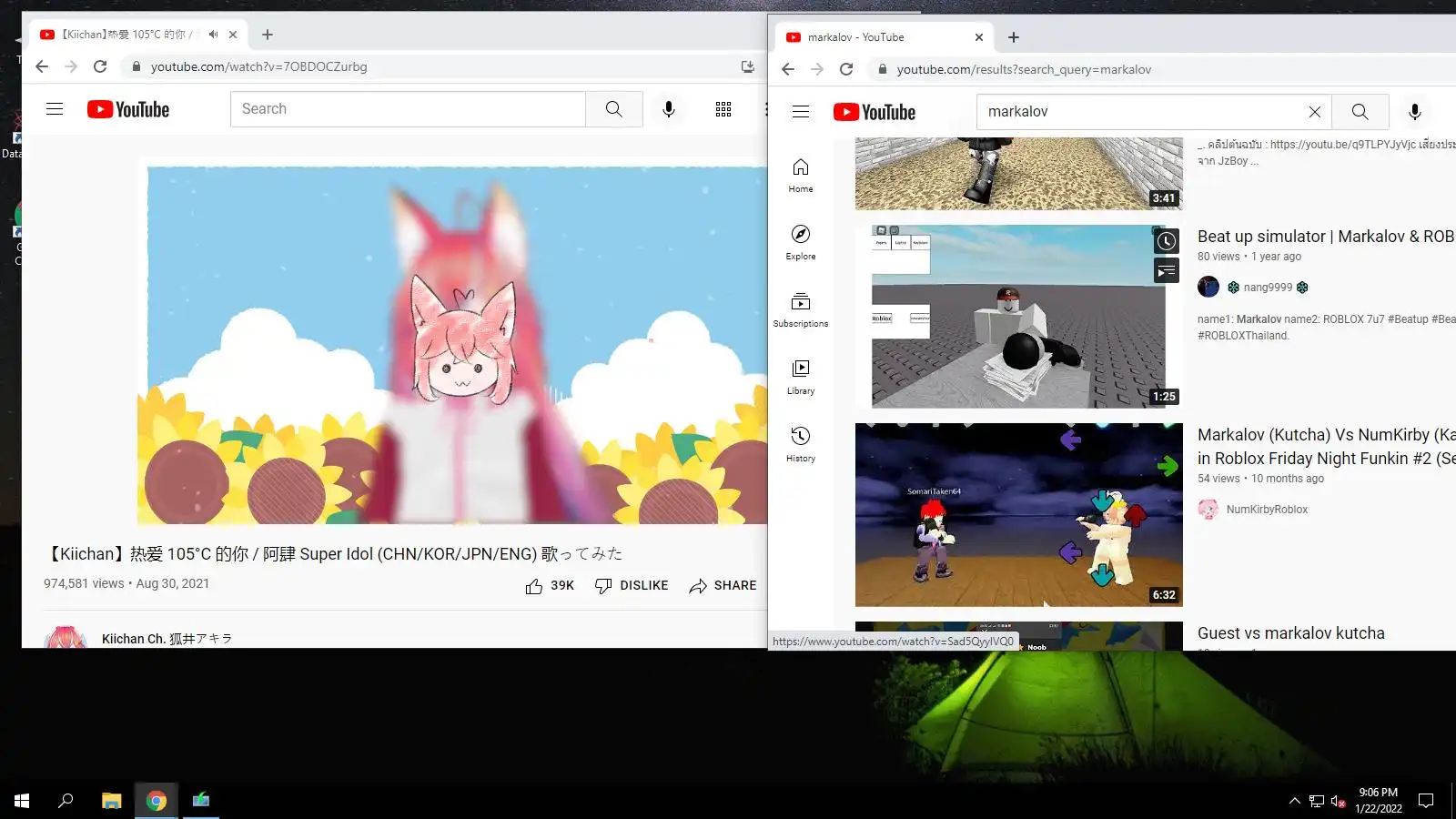Open Markalov (Kutcha) Vs NumKirby video title
Screen dimensions: 1456x819
coord(1327,447)
